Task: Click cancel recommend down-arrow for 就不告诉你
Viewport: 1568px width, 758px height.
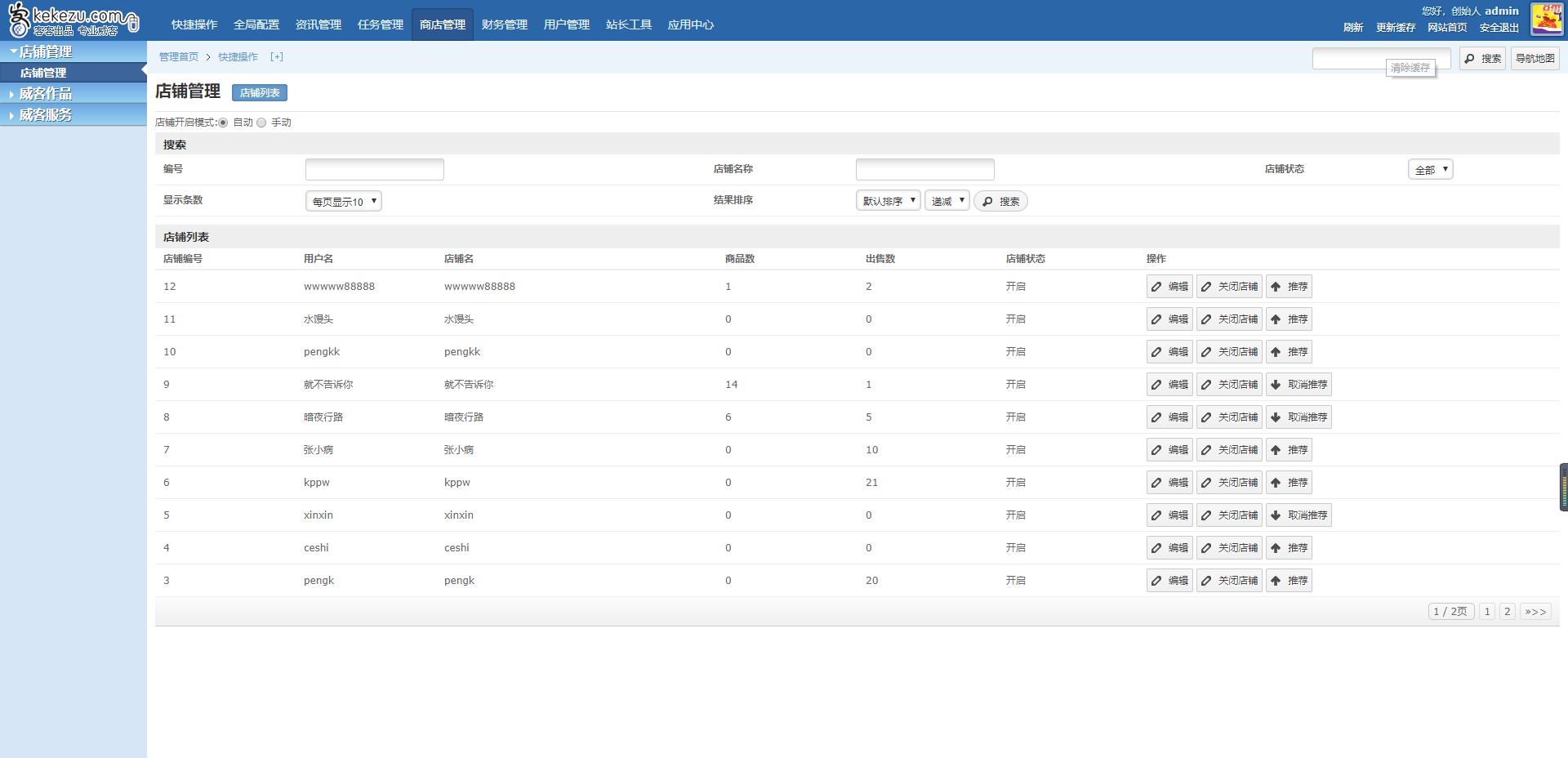Action: coord(1276,385)
